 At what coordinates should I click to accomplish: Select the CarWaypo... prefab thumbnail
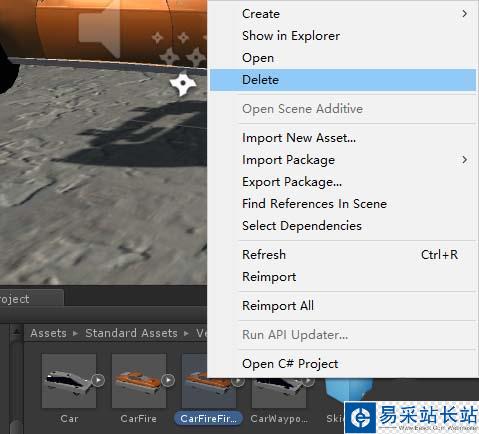[279, 393]
